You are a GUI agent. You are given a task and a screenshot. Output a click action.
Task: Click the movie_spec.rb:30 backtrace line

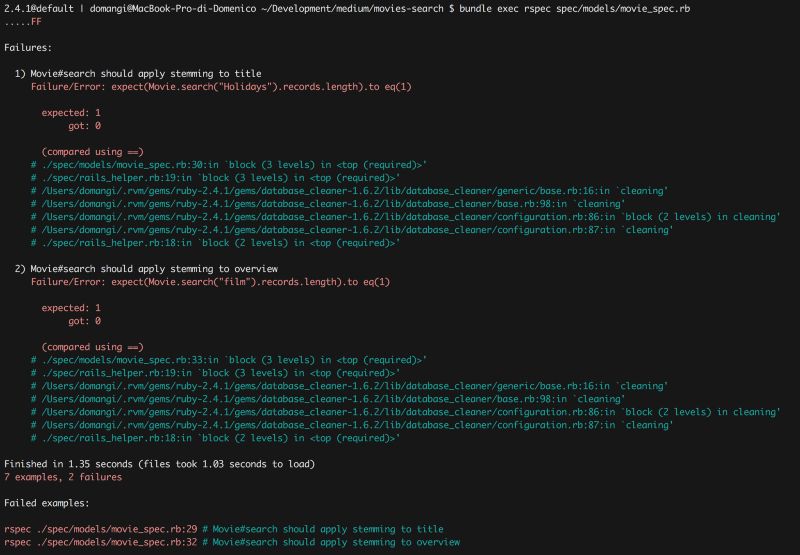point(229,165)
